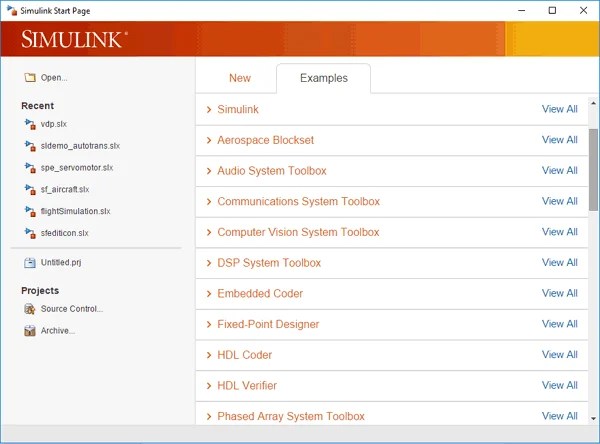Open the recent file spe_servomotor.slx
The width and height of the screenshot is (600, 444).
pos(77,168)
